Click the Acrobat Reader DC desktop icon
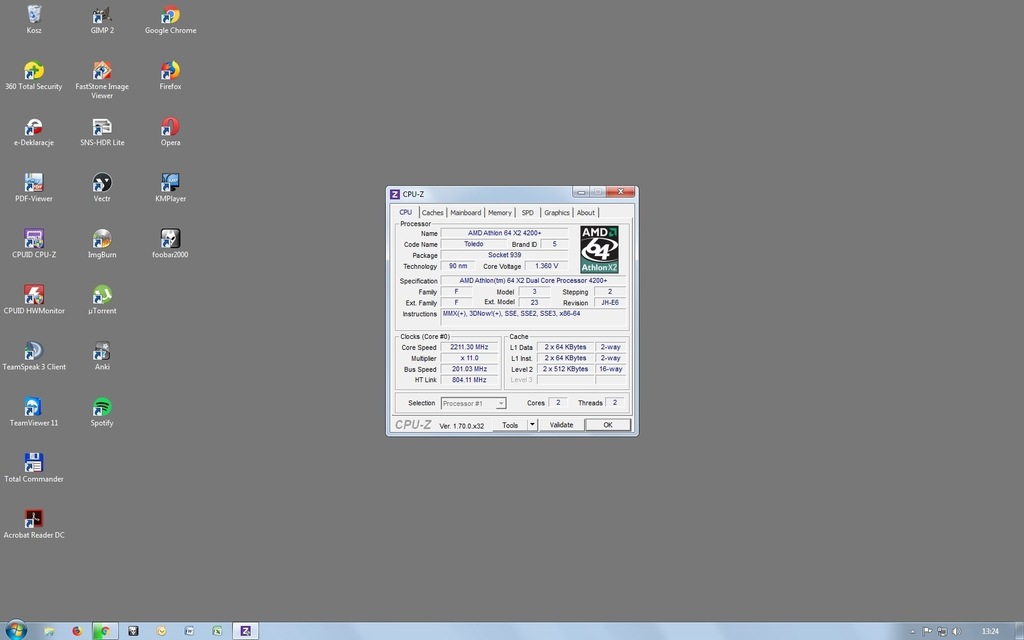The height and width of the screenshot is (640, 1024). (x=34, y=525)
